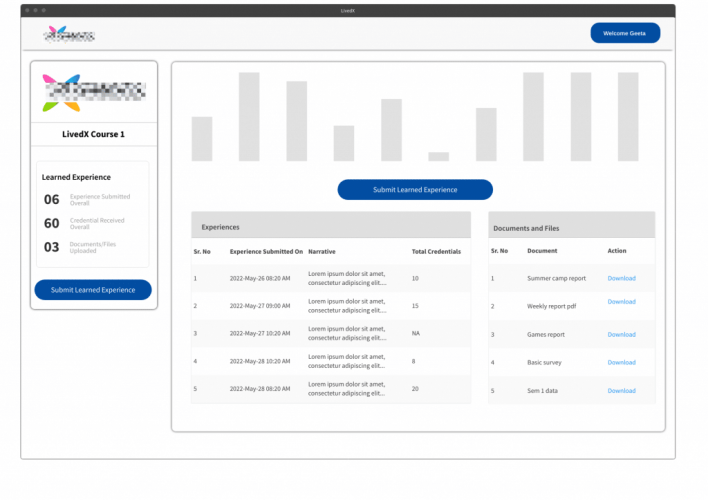Select the 2022-May-26 08:20 AM date cell
Image resolution: width=708 pixels, height=500 pixels.
tap(260, 279)
